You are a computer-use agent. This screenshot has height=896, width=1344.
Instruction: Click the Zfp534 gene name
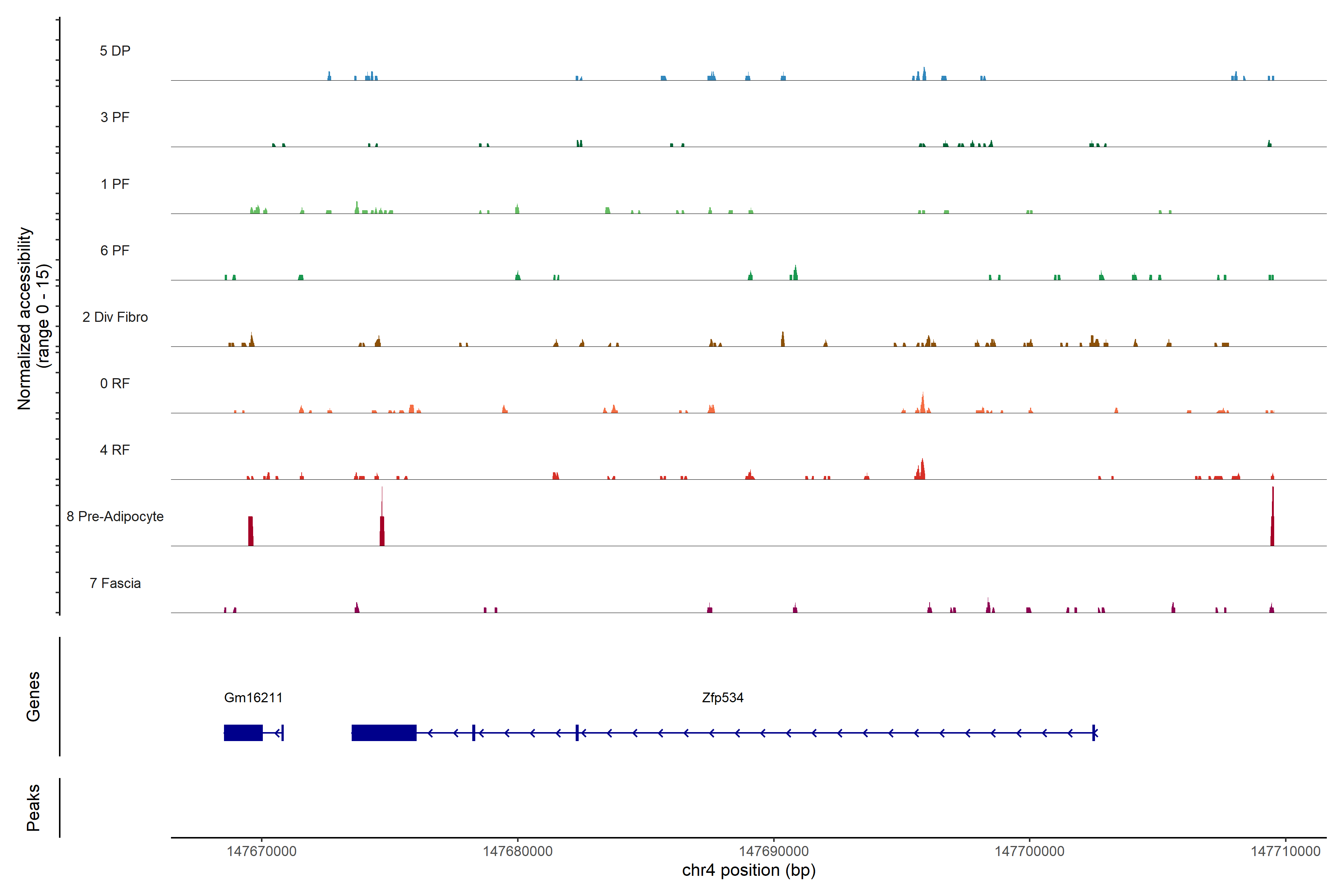tap(722, 697)
